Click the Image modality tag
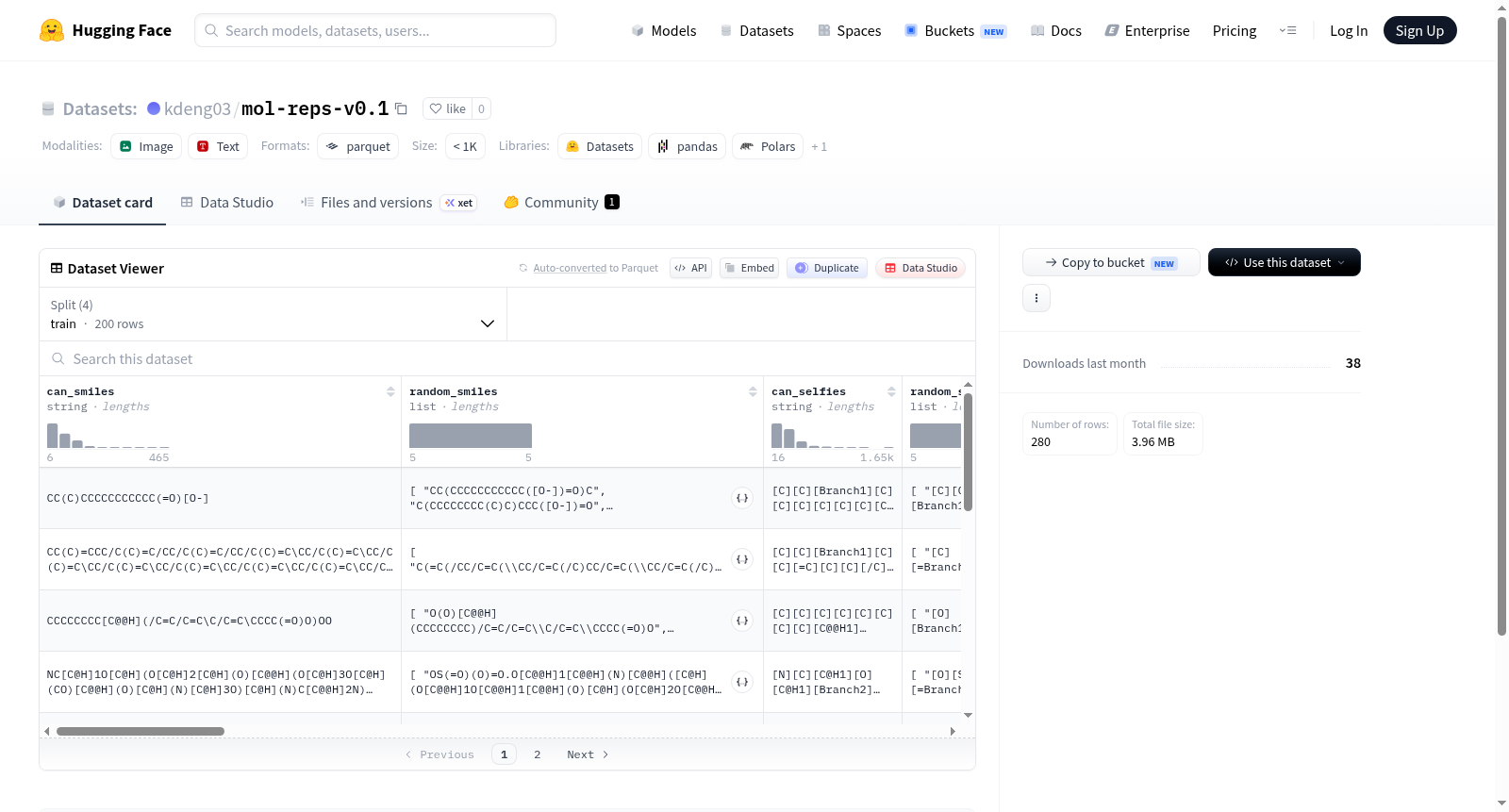The image size is (1509, 812). (146, 146)
